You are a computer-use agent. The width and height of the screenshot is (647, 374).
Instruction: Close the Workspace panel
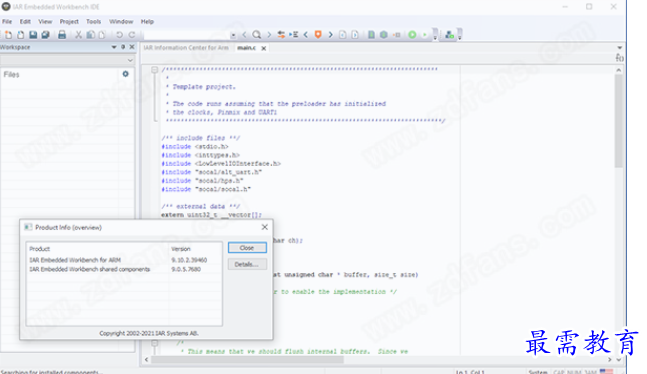(x=132, y=47)
